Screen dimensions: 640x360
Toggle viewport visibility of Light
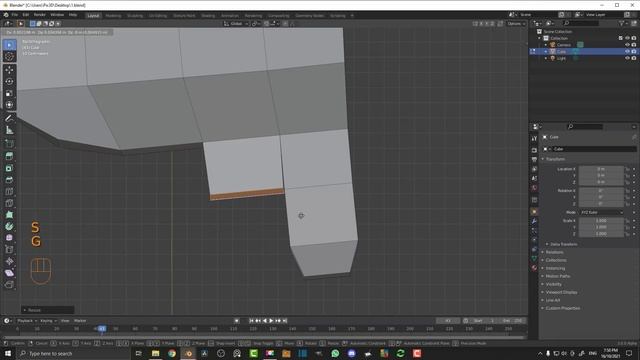click(627, 58)
